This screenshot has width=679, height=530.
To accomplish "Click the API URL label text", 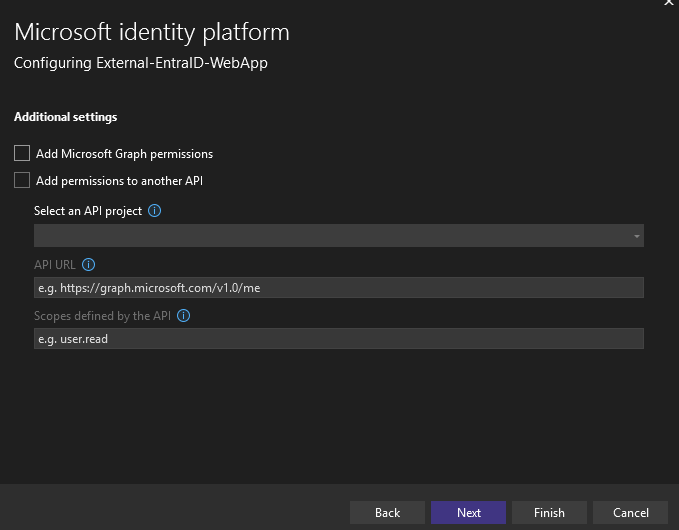I will pos(55,265).
